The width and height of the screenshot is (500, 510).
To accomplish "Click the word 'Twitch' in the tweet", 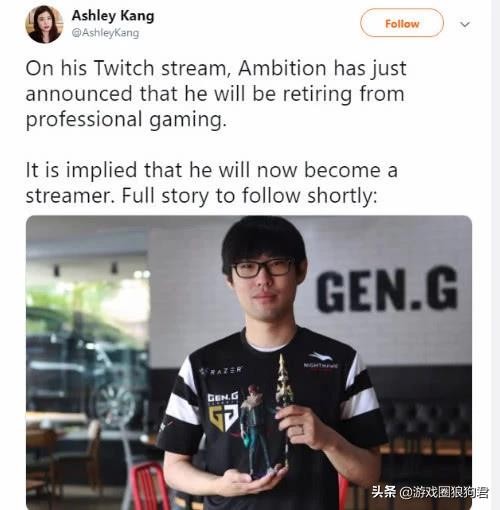I will pyautogui.click(x=124, y=68).
